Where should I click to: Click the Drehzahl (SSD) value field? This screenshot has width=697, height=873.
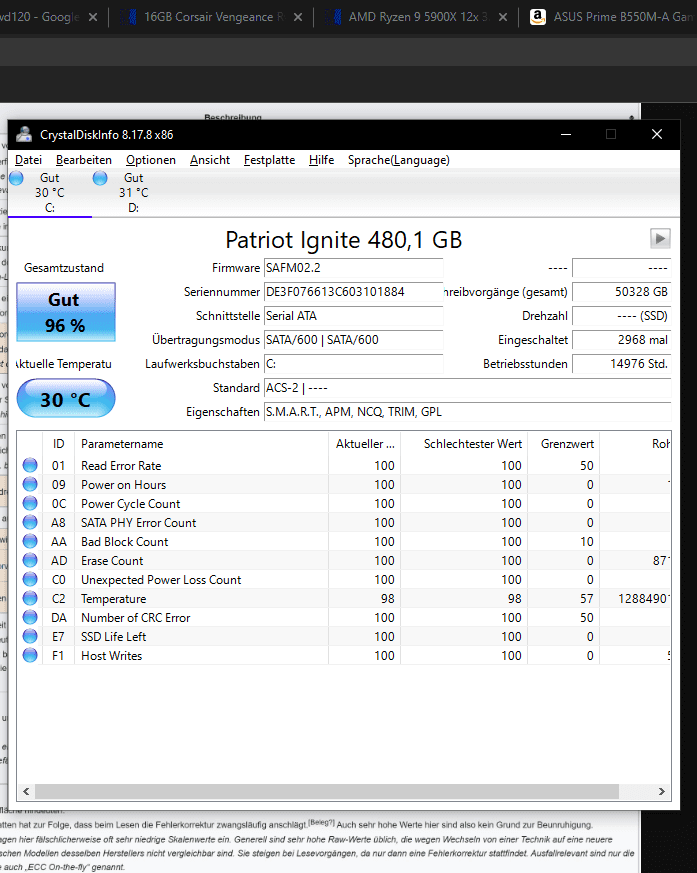(621, 316)
